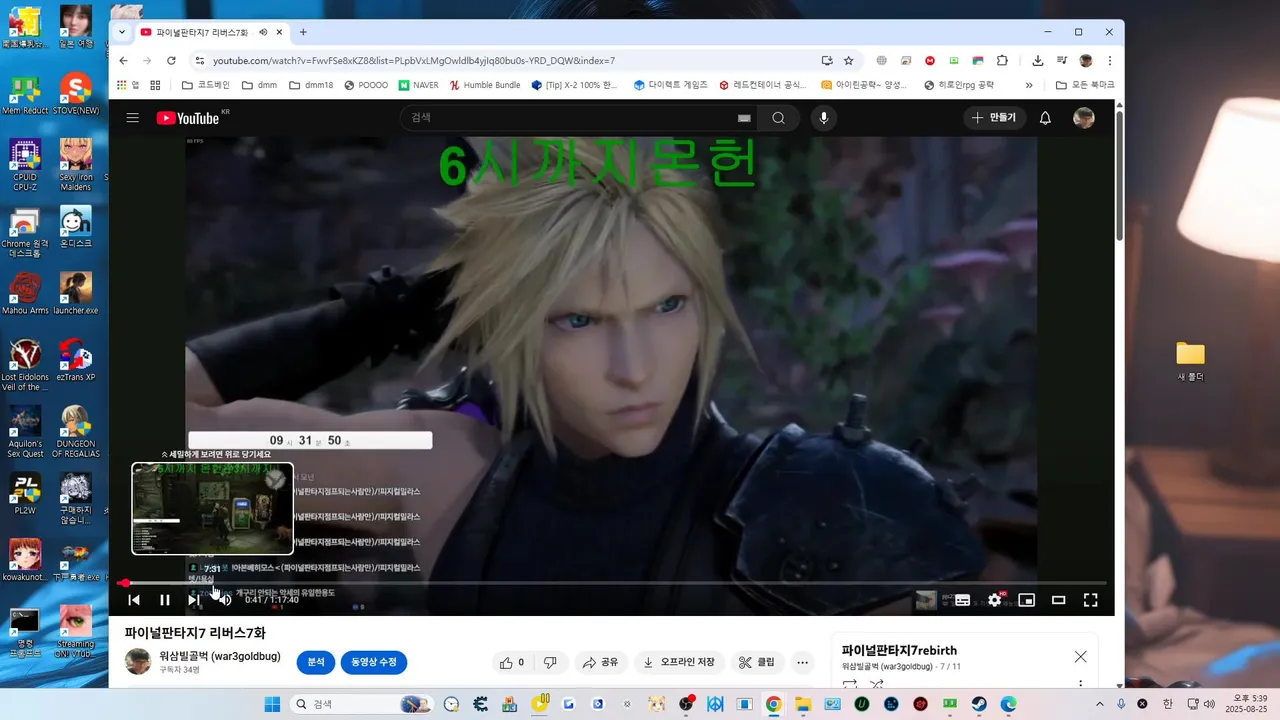Open the on-screen keyboard in search box
The width and height of the screenshot is (1280, 720).
coord(744,118)
